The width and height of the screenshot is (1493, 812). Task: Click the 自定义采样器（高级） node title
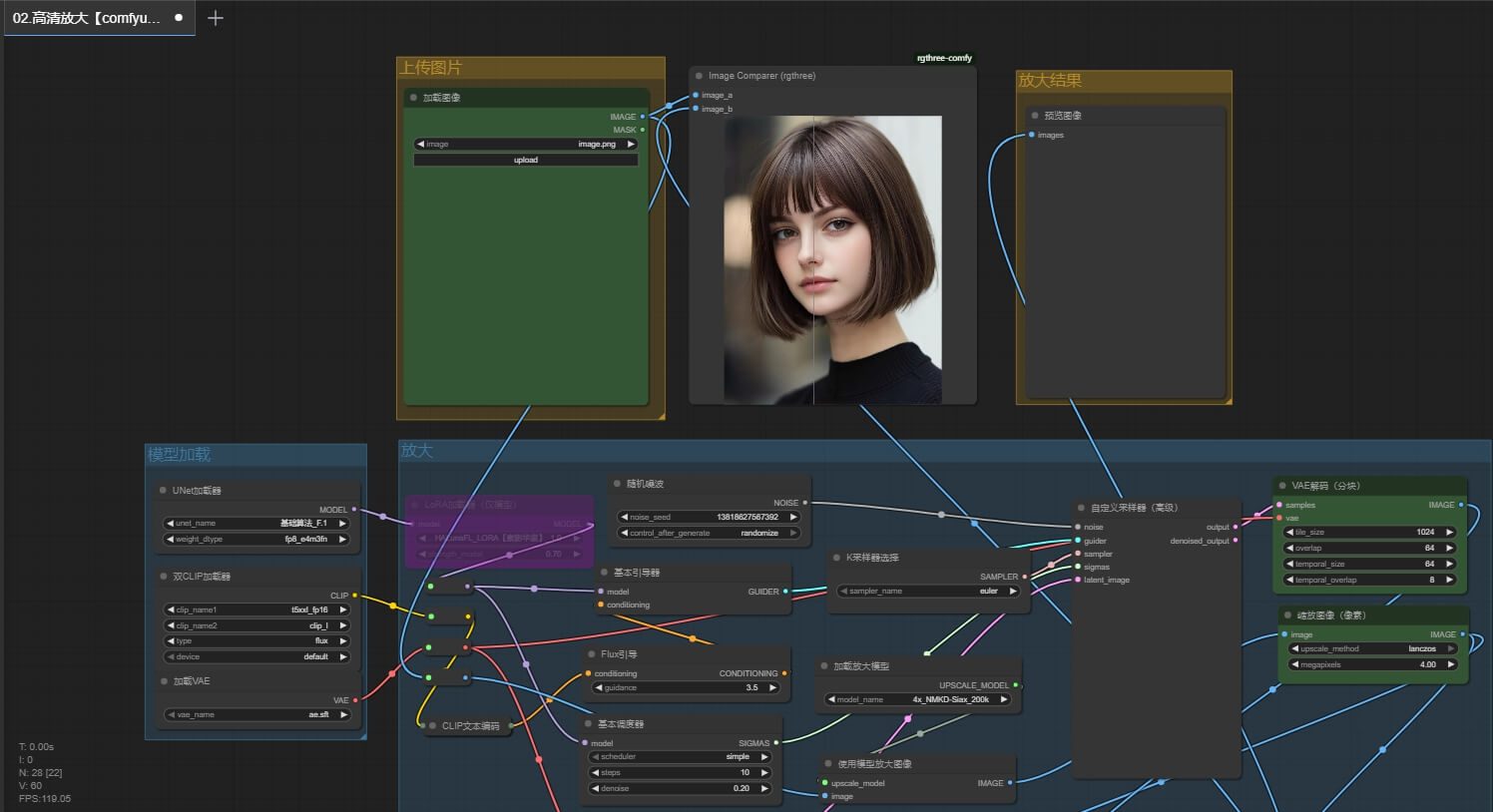1135,508
